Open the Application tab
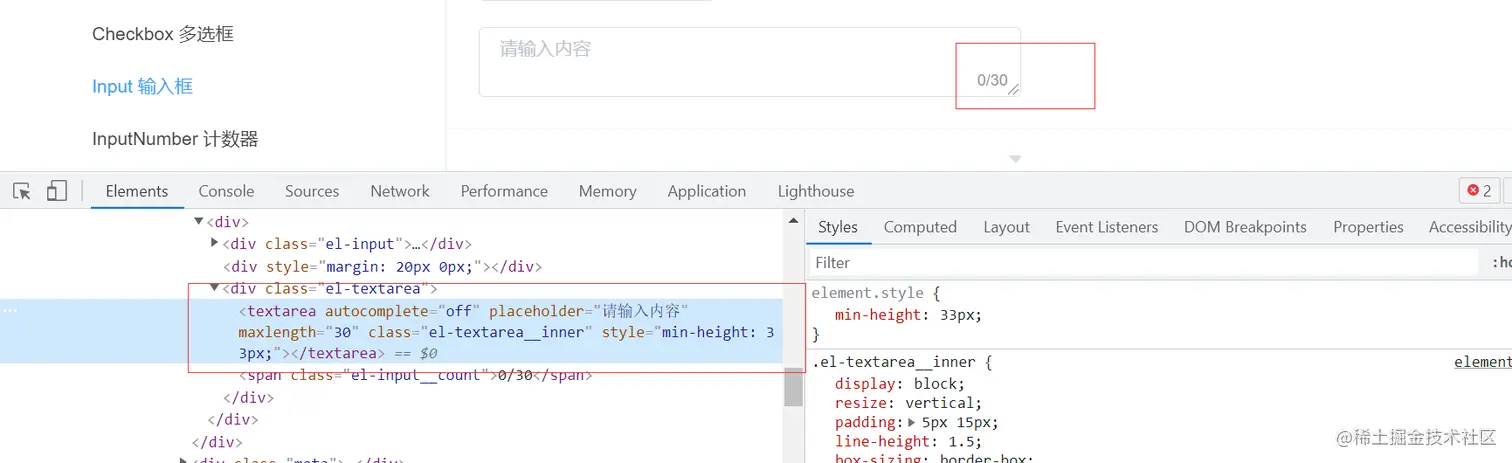The width and height of the screenshot is (1512, 463). [707, 191]
